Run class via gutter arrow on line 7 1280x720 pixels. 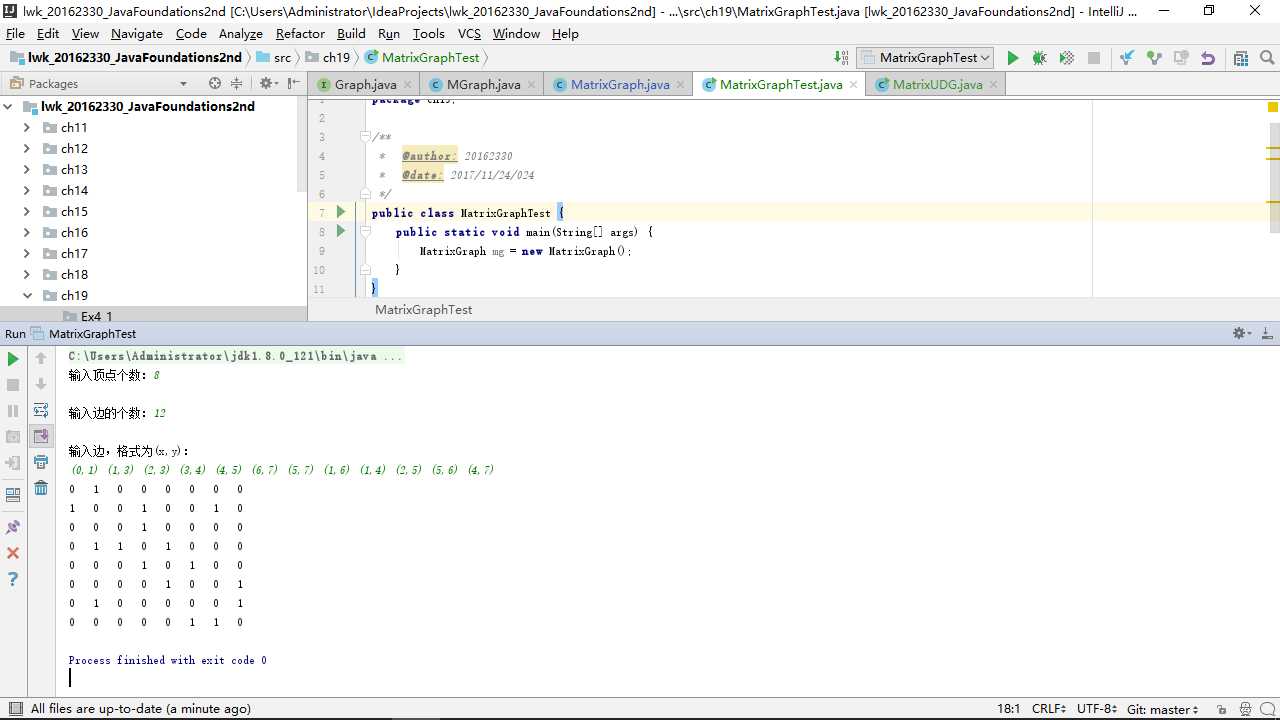pyautogui.click(x=341, y=212)
